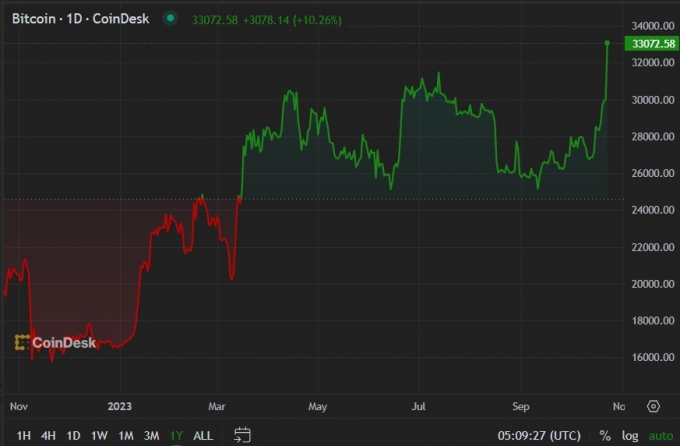Select the 1H time range
680x446 pixels.
coord(24,436)
